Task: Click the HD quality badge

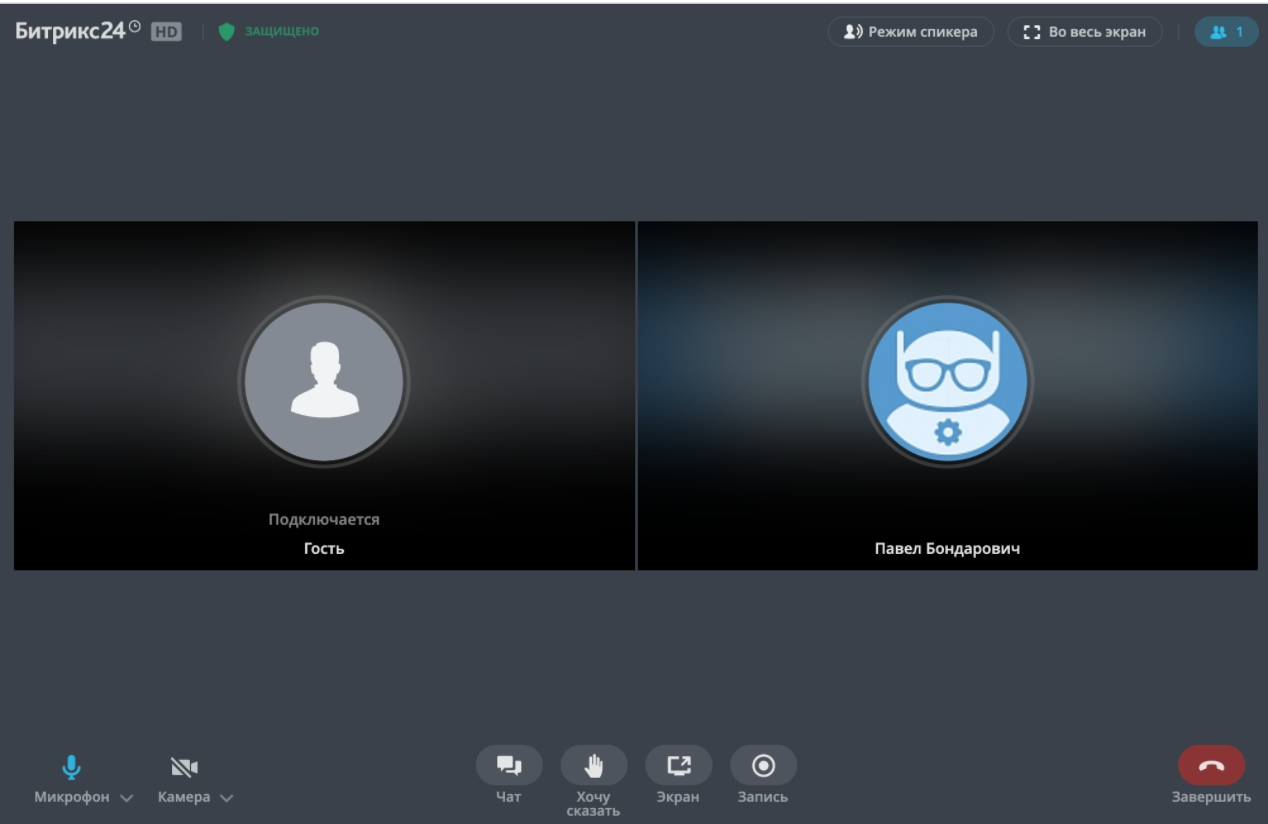Action: pyautogui.click(x=166, y=32)
